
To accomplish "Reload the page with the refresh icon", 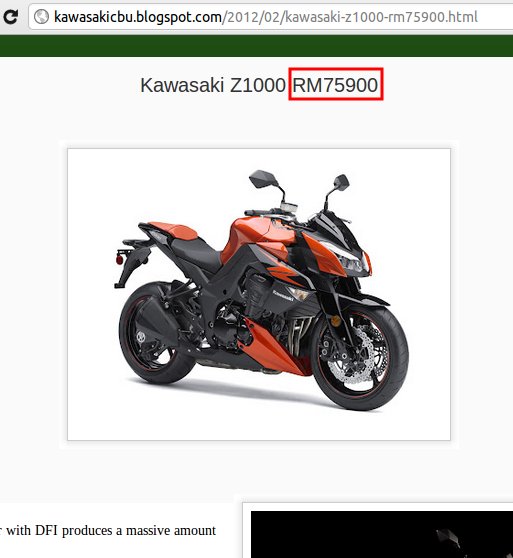I will (10, 17).
